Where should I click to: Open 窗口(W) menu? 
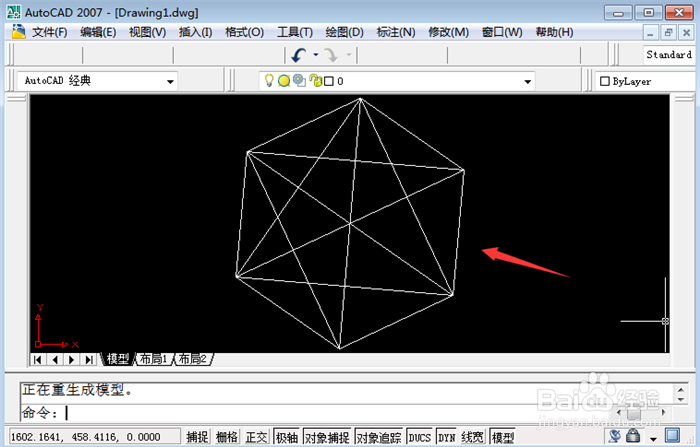point(502,32)
